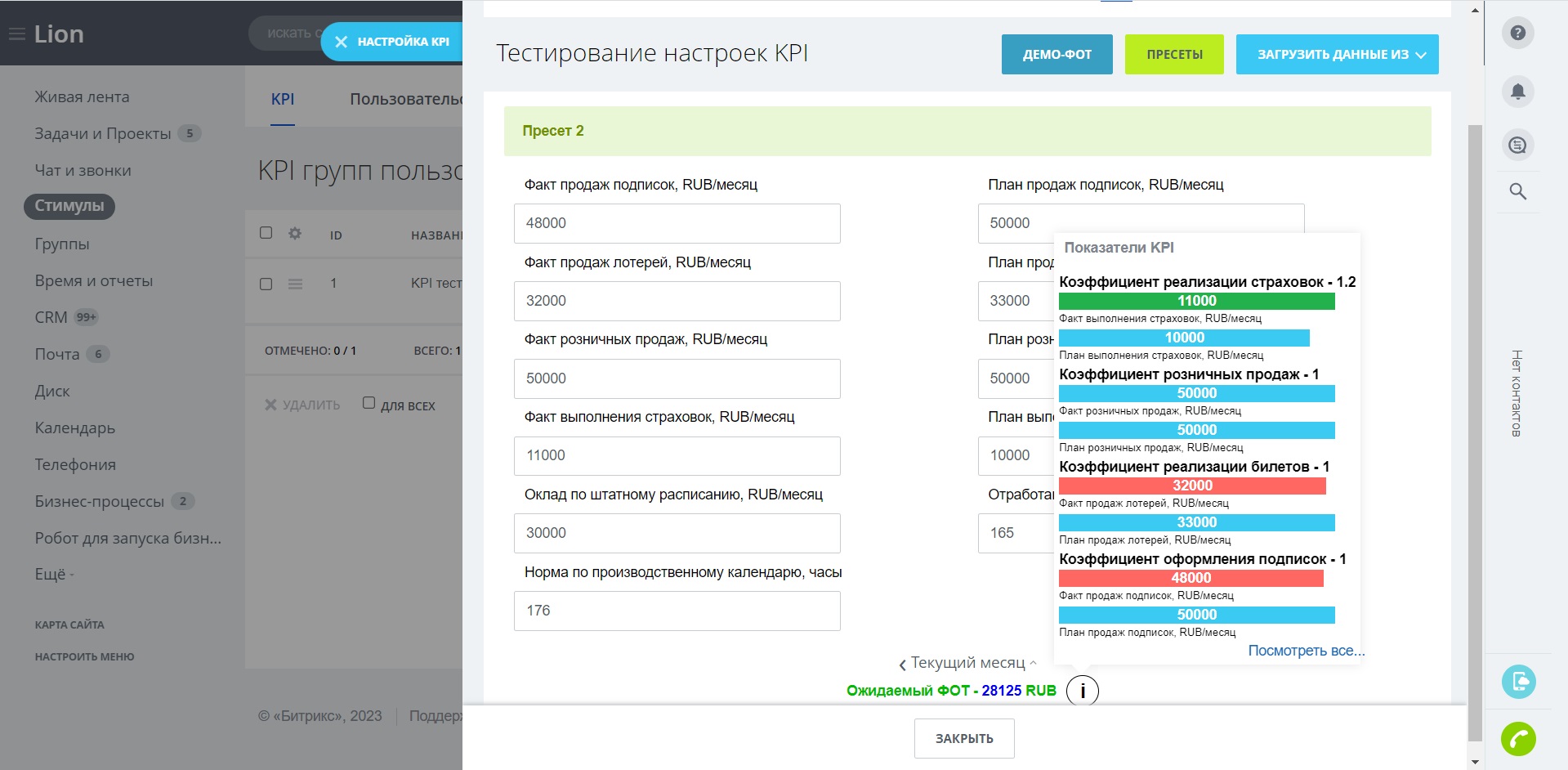Click the search magnifier icon
Screen dimensions: 1568x770
1517,191
